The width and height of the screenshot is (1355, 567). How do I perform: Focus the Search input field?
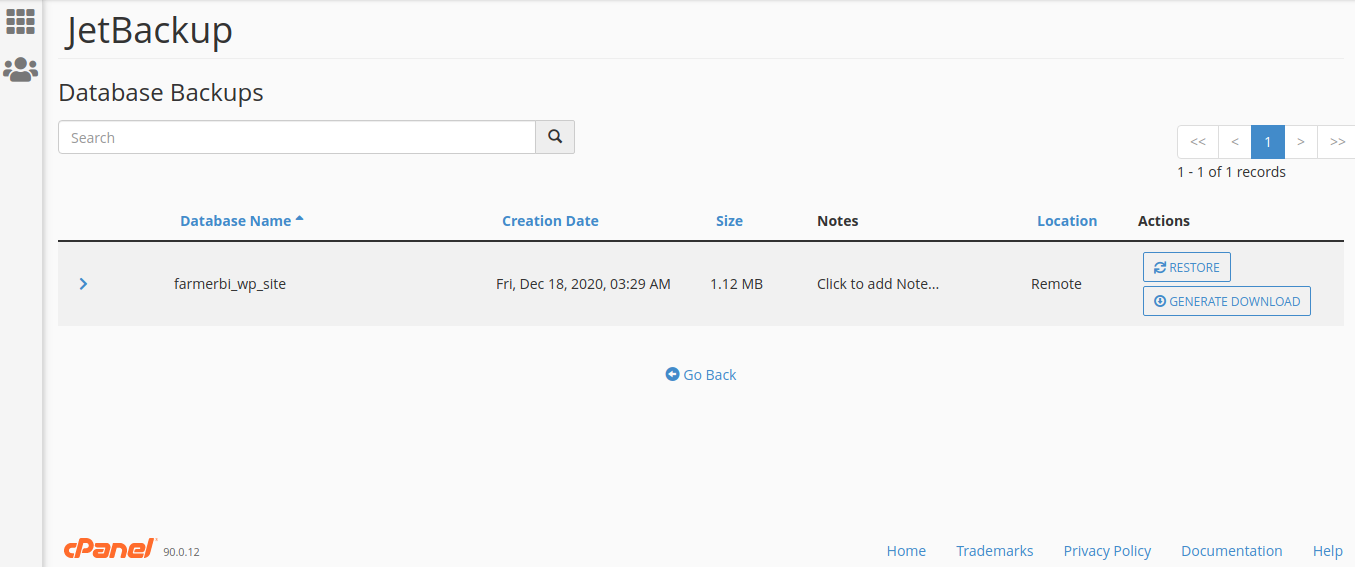pyautogui.click(x=297, y=137)
